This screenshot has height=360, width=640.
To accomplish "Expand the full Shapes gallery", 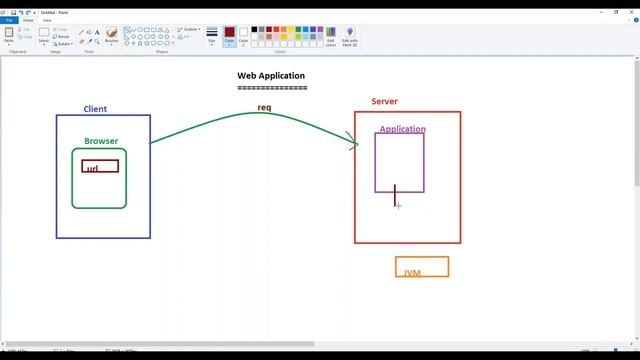I will coord(173,43).
